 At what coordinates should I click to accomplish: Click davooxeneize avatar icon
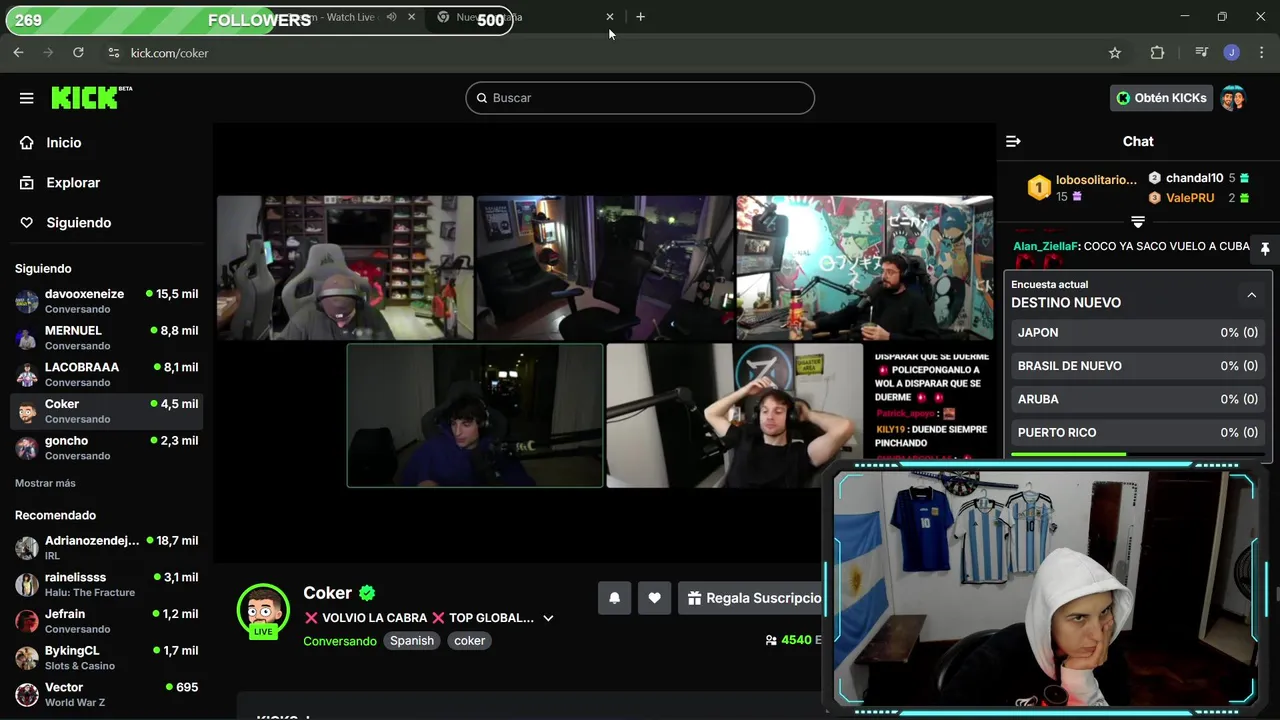click(27, 301)
